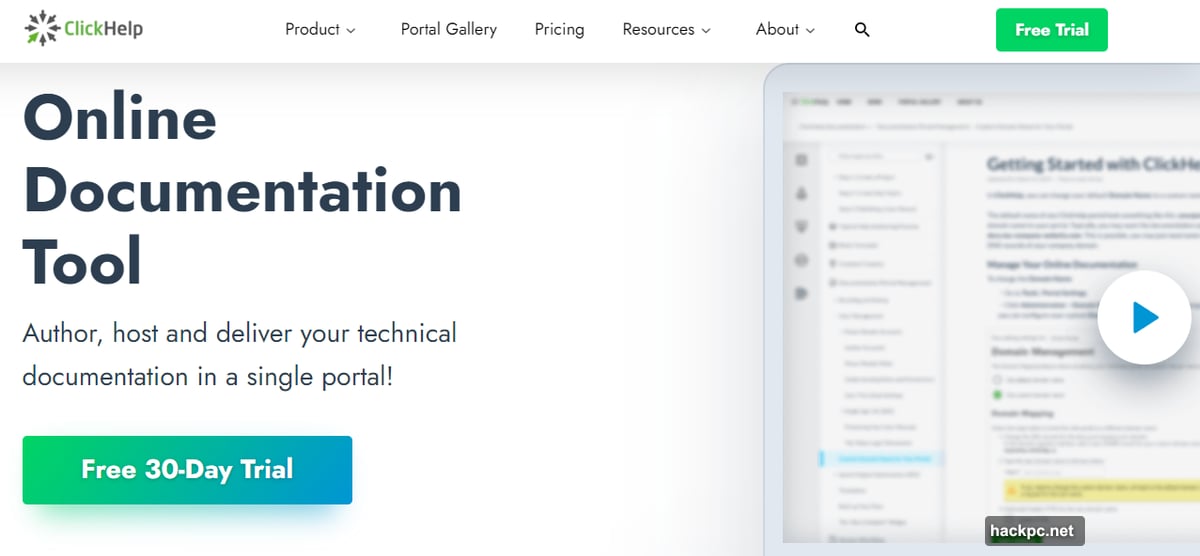Click the bottom tag icon in the preview sidebar
Viewport: 1200px width, 556px height.
pyautogui.click(x=801, y=293)
